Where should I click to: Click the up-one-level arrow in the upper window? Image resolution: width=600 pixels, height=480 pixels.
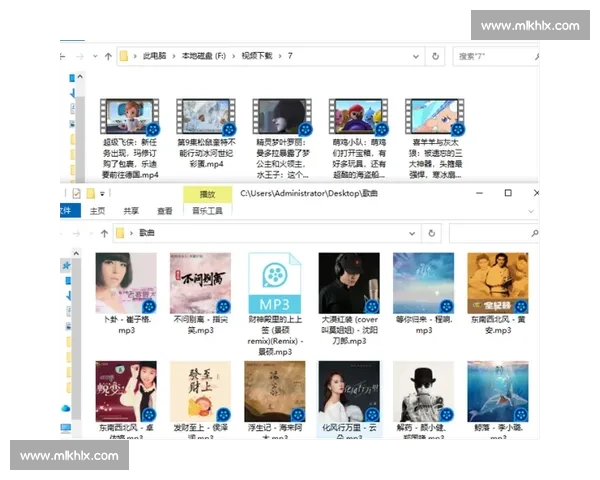click(108, 57)
